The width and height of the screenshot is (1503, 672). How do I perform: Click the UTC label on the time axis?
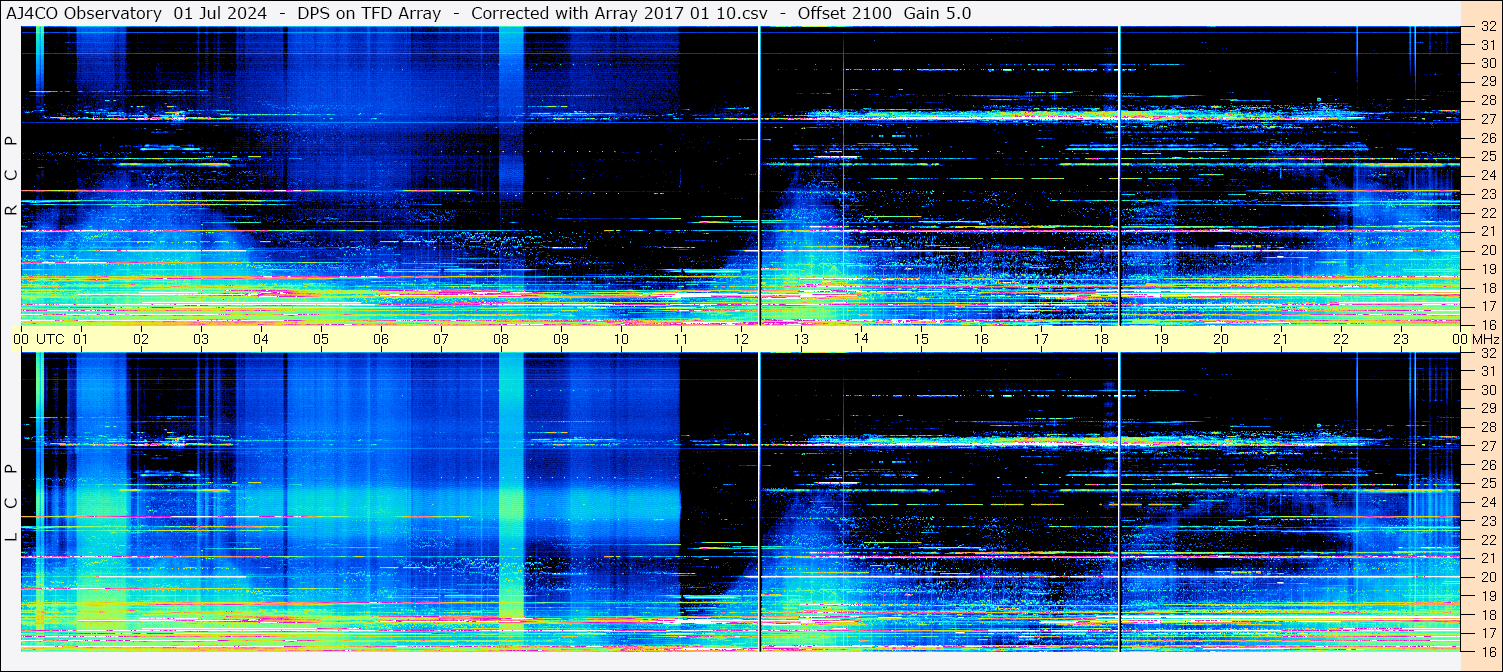tap(50, 339)
